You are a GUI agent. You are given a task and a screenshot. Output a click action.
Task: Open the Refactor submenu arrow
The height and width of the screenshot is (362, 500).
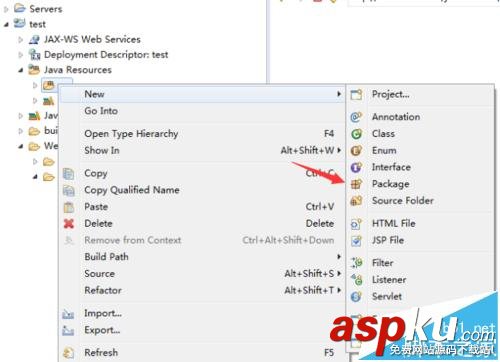click(339, 290)
